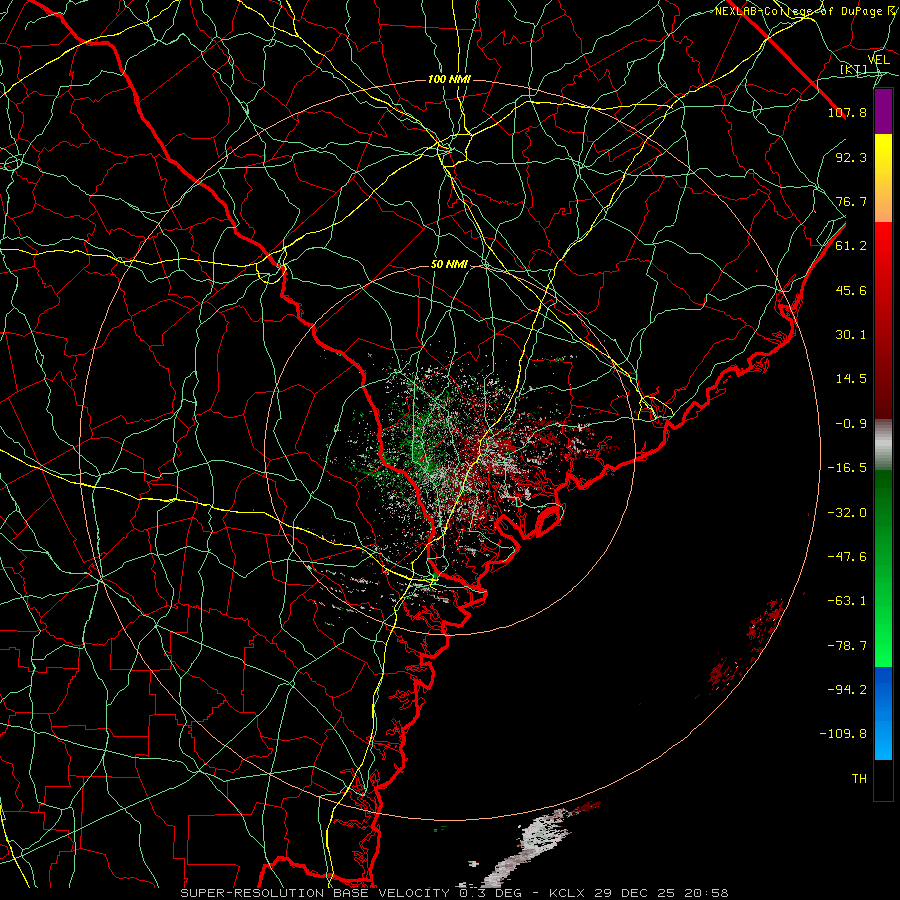Click the TH label beside the scale

point(859,779)
